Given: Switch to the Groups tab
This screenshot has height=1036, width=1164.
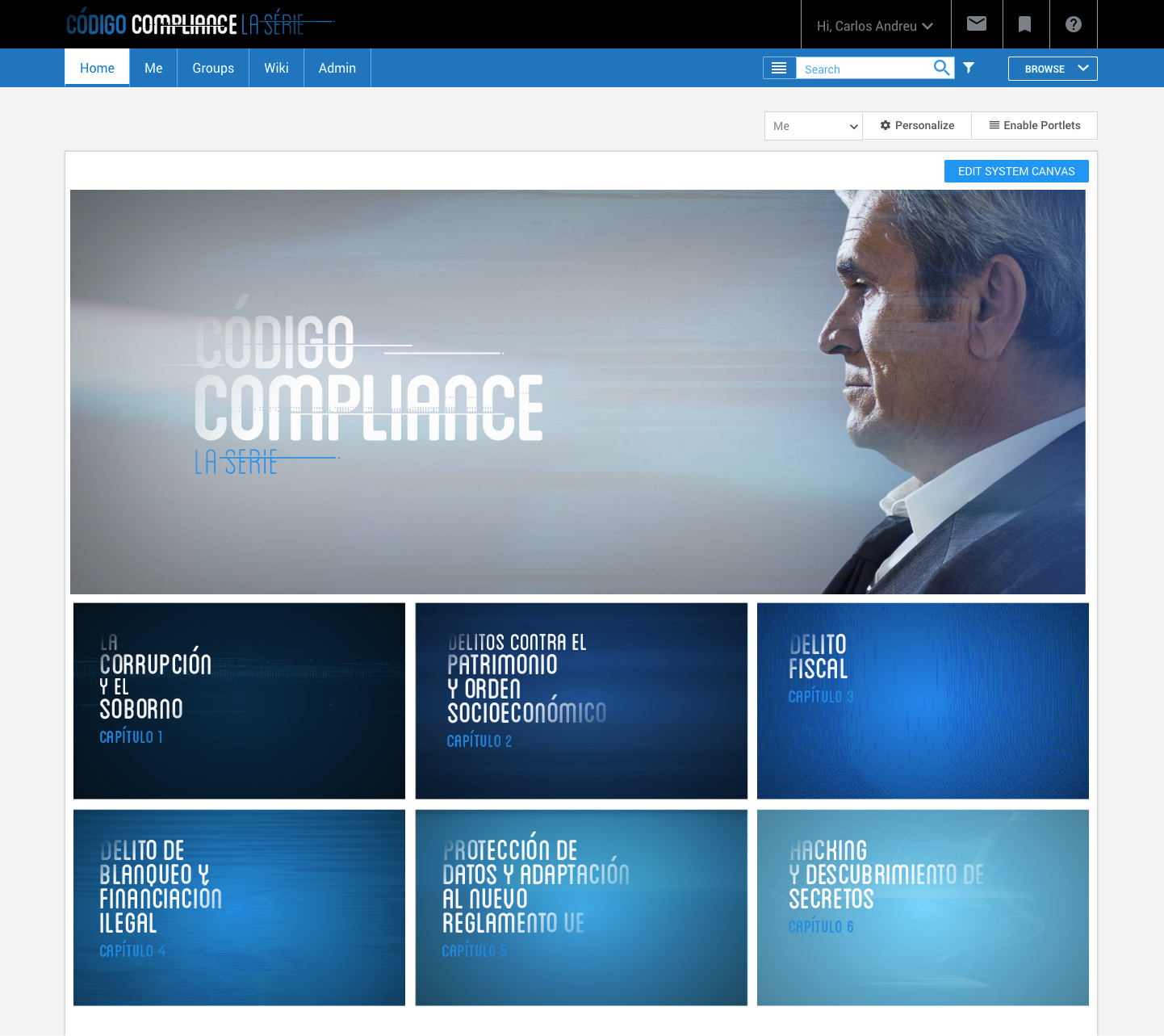Looking at the screenshot, I should point(213,68).
